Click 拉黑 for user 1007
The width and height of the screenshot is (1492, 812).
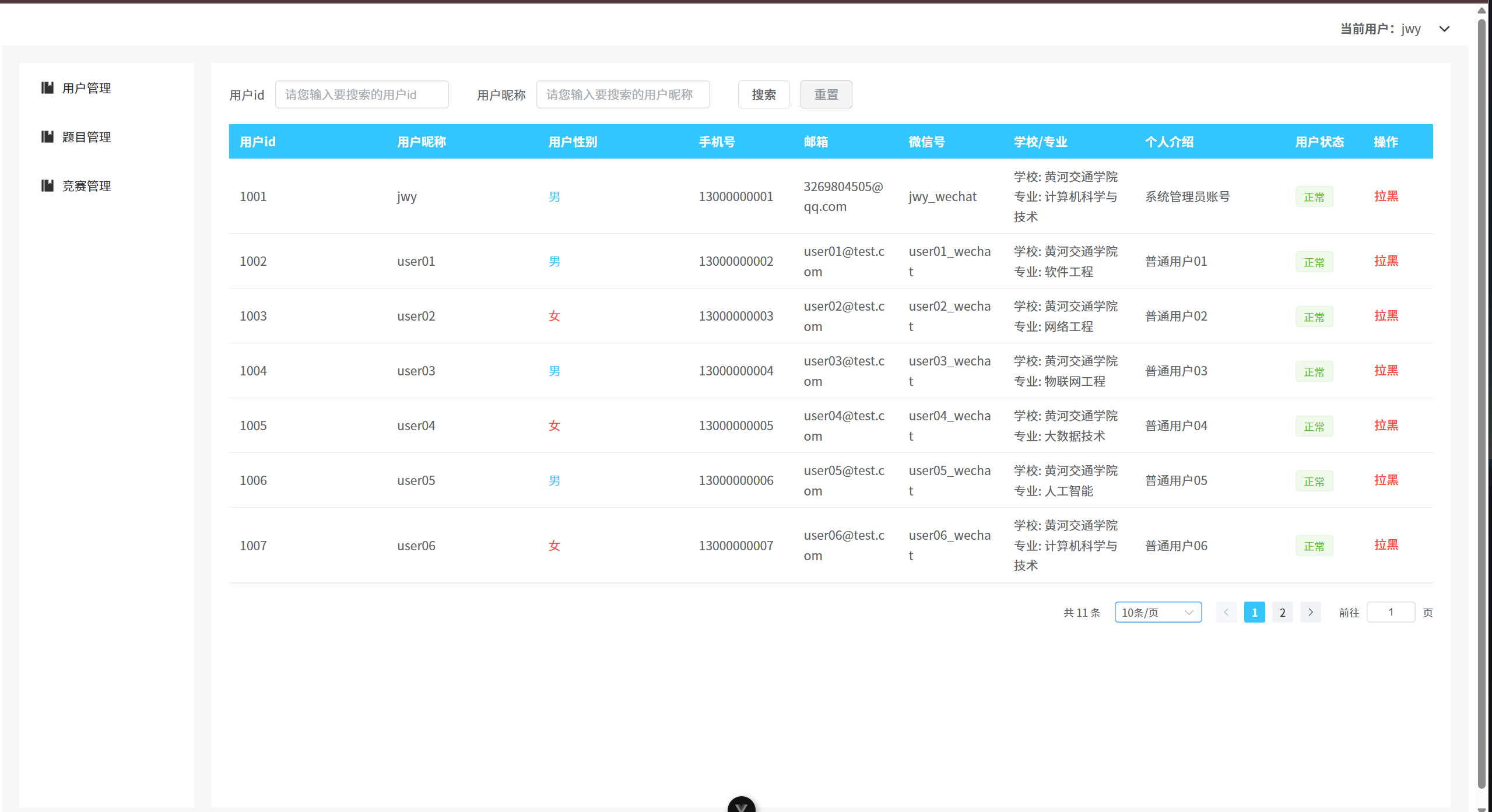pos(1385,545)
